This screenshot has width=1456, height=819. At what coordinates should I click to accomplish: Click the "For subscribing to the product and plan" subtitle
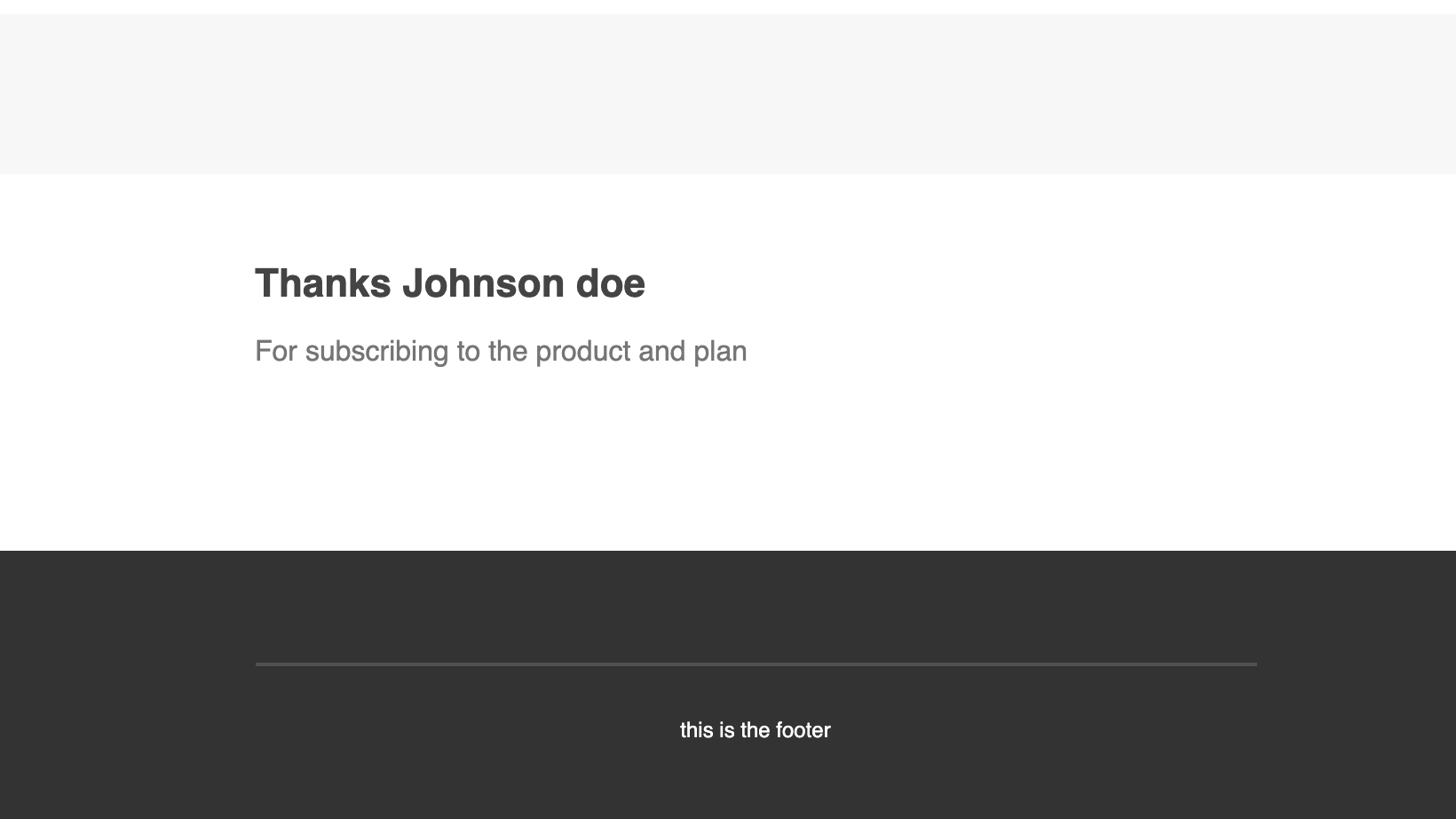pos(501,352)
